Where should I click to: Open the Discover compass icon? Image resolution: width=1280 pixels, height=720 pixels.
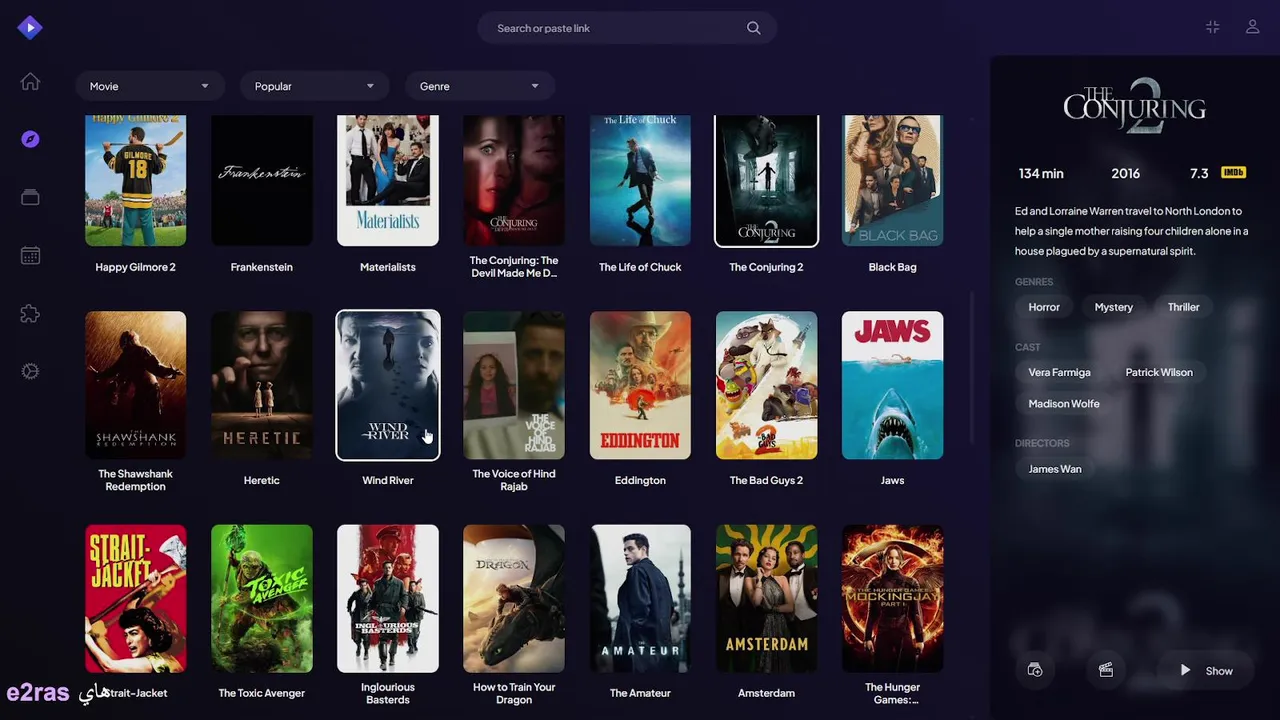click(30, 139)
